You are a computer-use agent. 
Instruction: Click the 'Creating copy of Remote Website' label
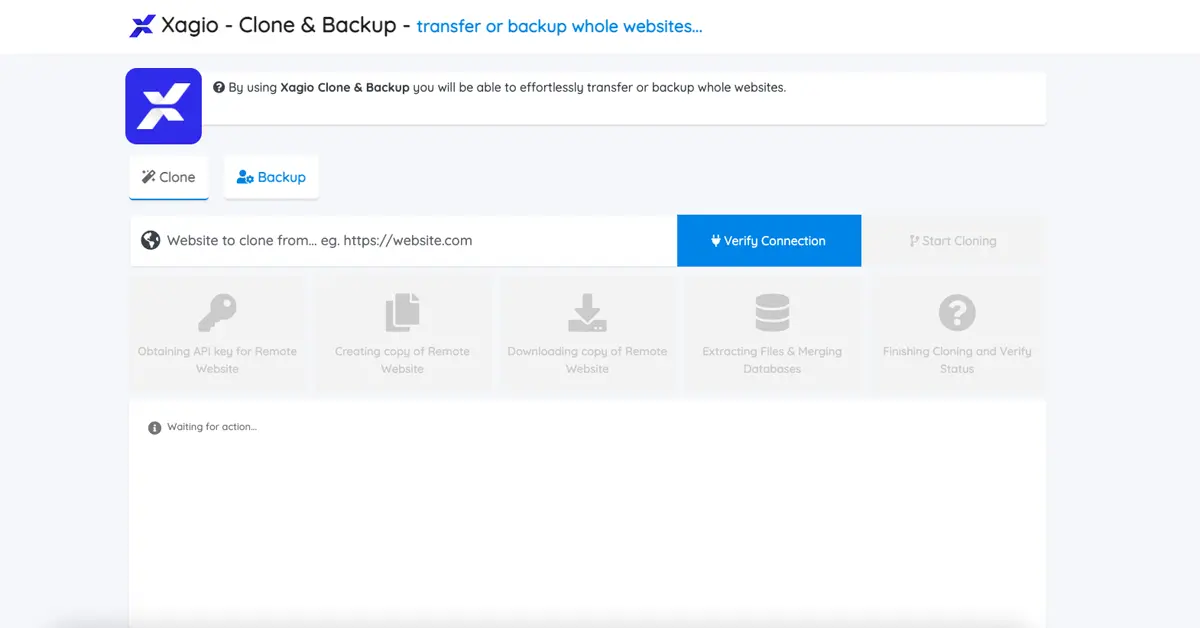click(x=402, y=360)
